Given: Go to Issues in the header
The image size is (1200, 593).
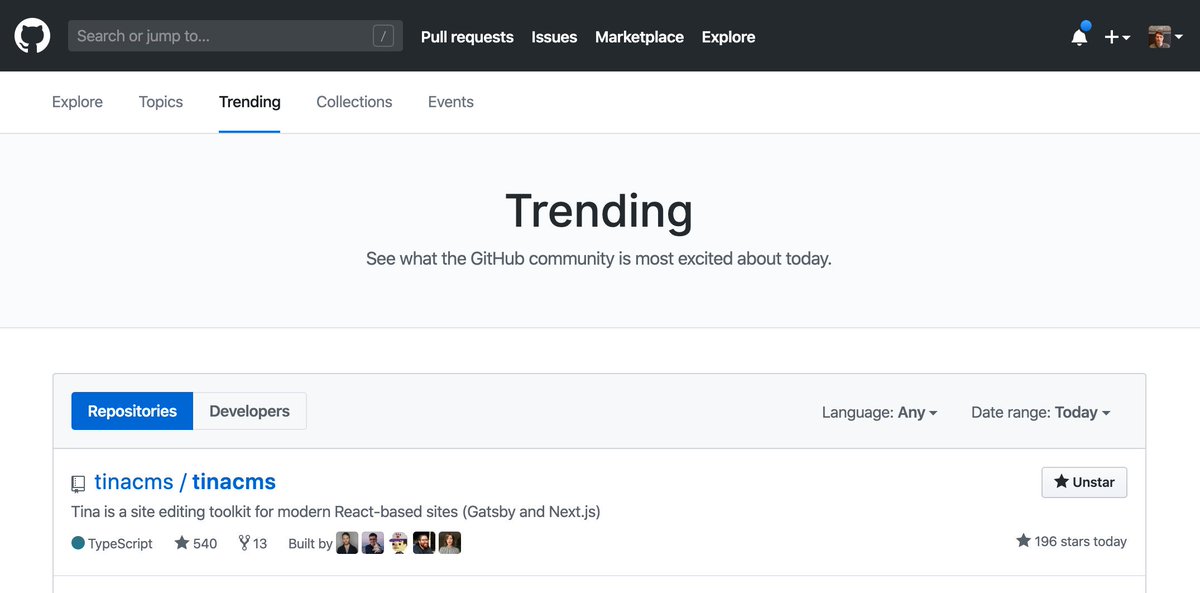Looking at the screenshot, I should coord(554,37).
